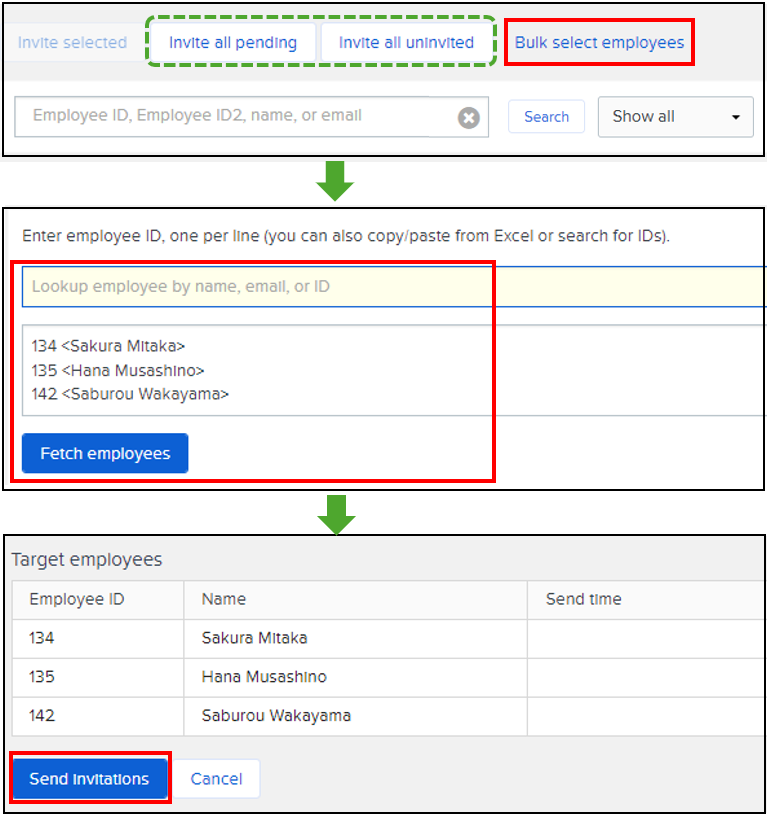
Task: Click the Cancel button
Action: click(x=217, y=779)
